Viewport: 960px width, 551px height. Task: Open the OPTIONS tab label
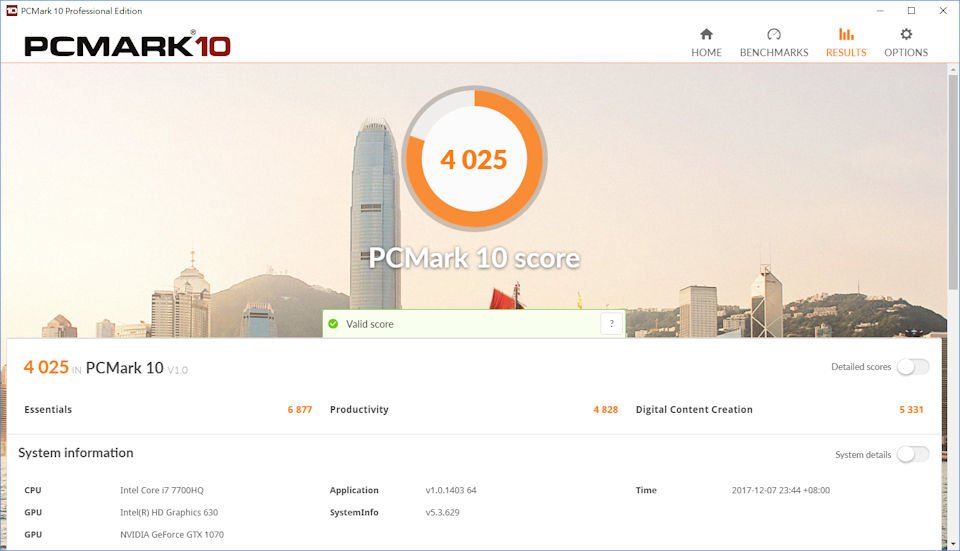tap(906, 53)
